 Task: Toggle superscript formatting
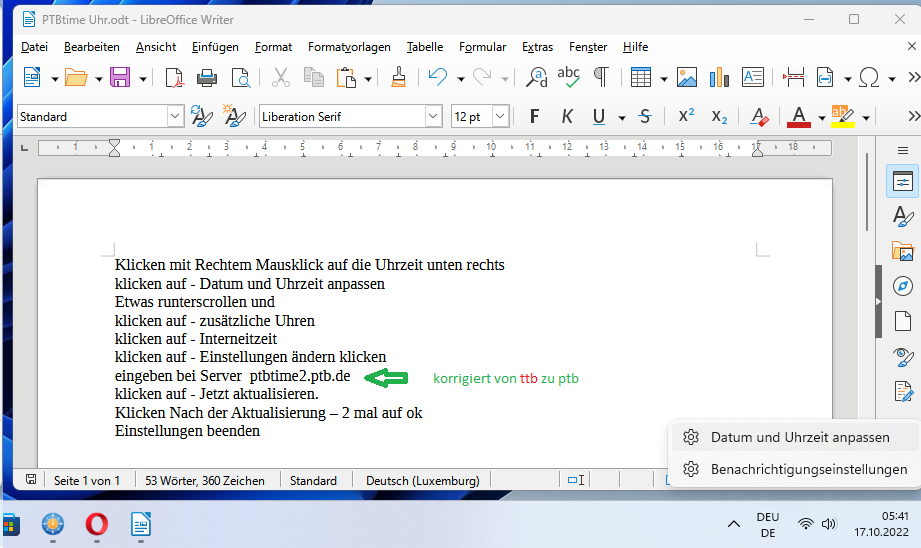click(x=686, y=116)
